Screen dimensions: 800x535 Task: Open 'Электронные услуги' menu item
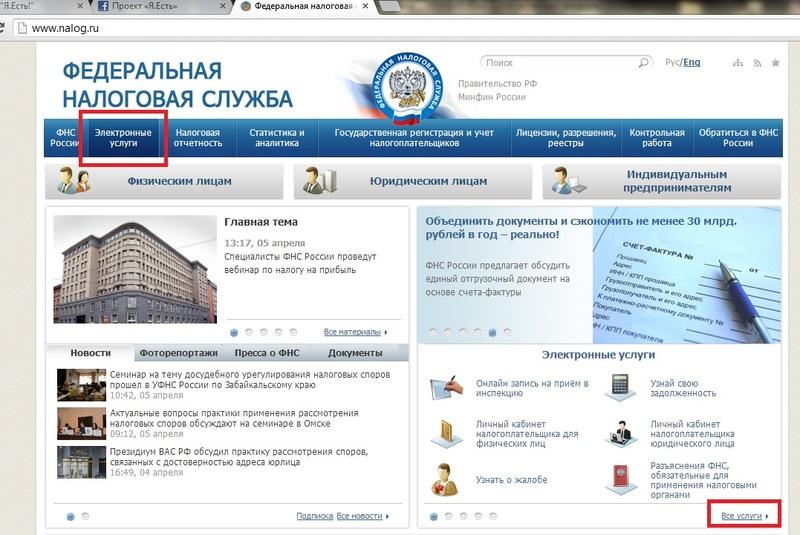123,138
